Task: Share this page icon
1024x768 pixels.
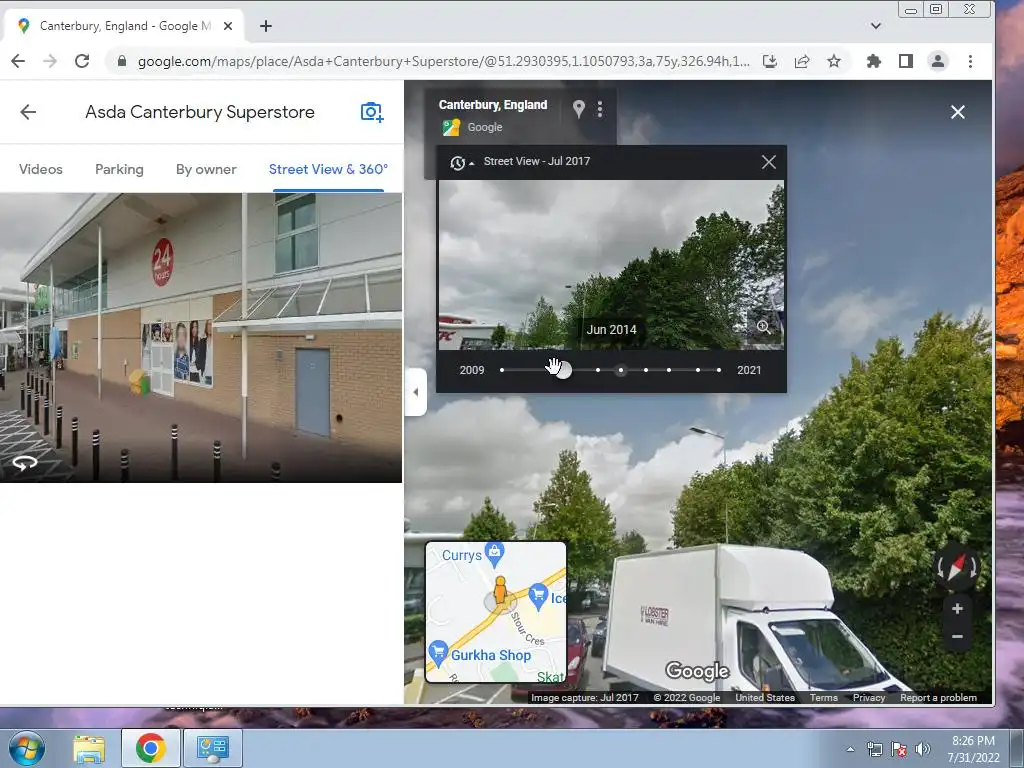Action: 802,61
